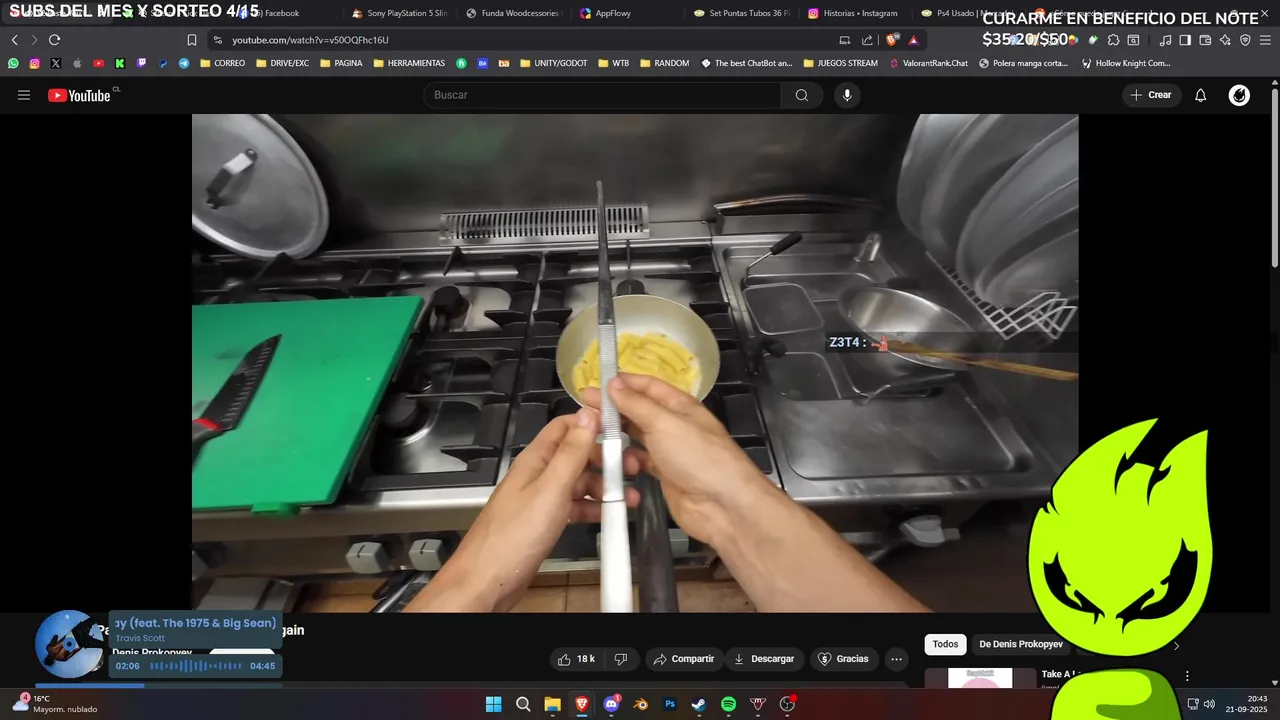Screen dimensions: 1280x720
Task: Seek in the music overlay waveform
Action: point(195,666)
